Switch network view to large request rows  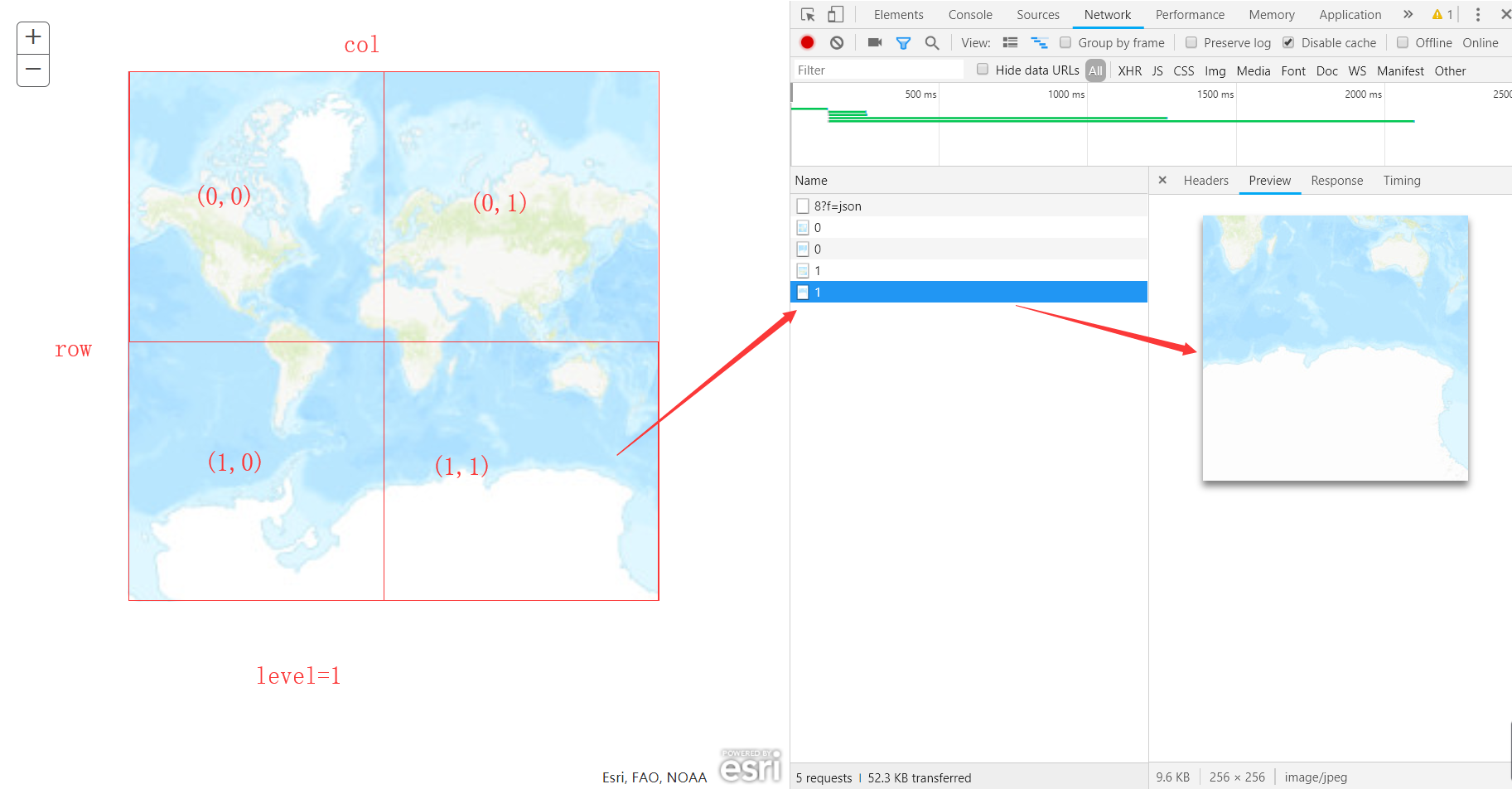tap(1010, 42)
